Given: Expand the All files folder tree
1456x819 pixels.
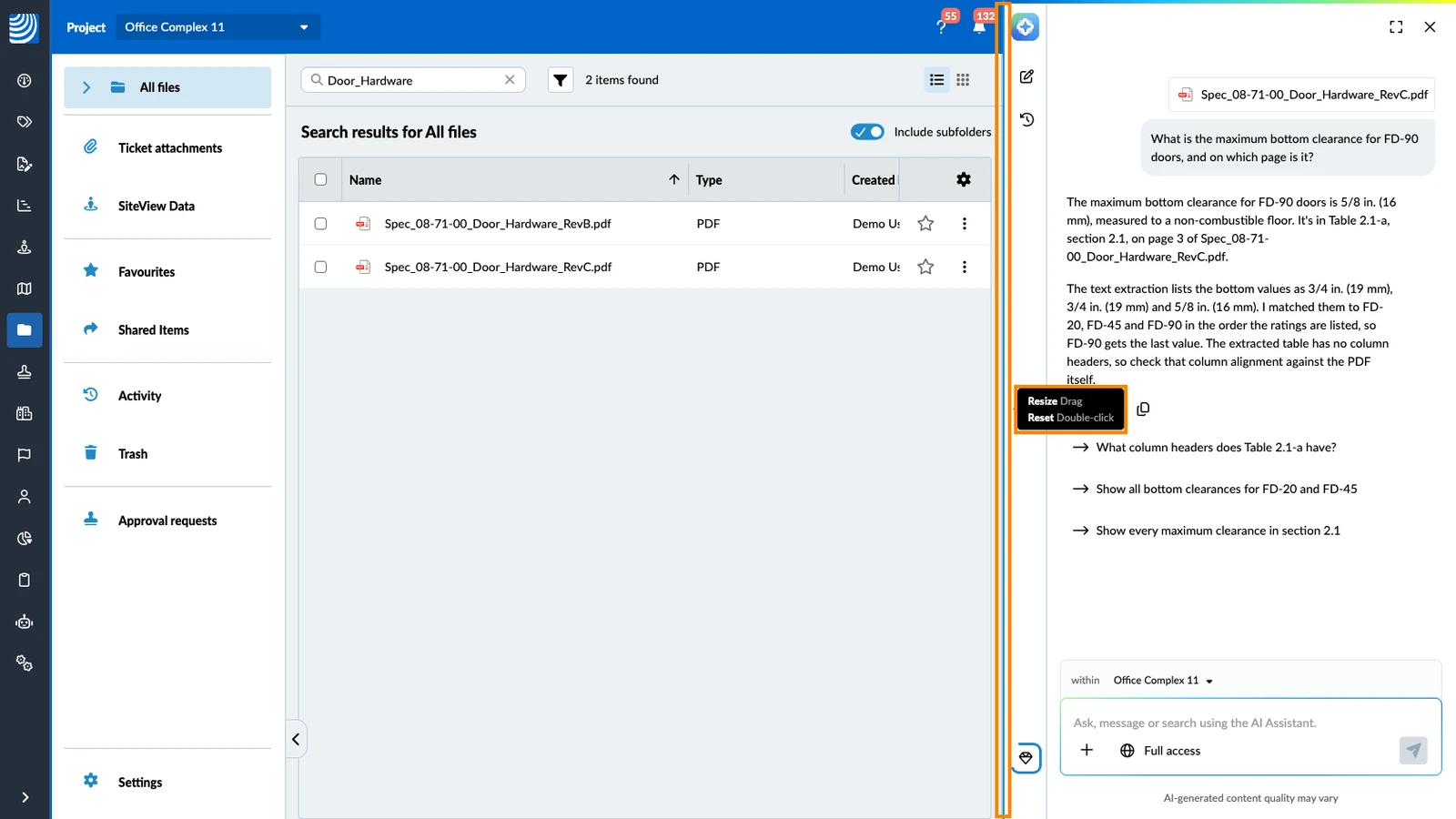Looking at the screenshot, I should [x=86, y=87].
